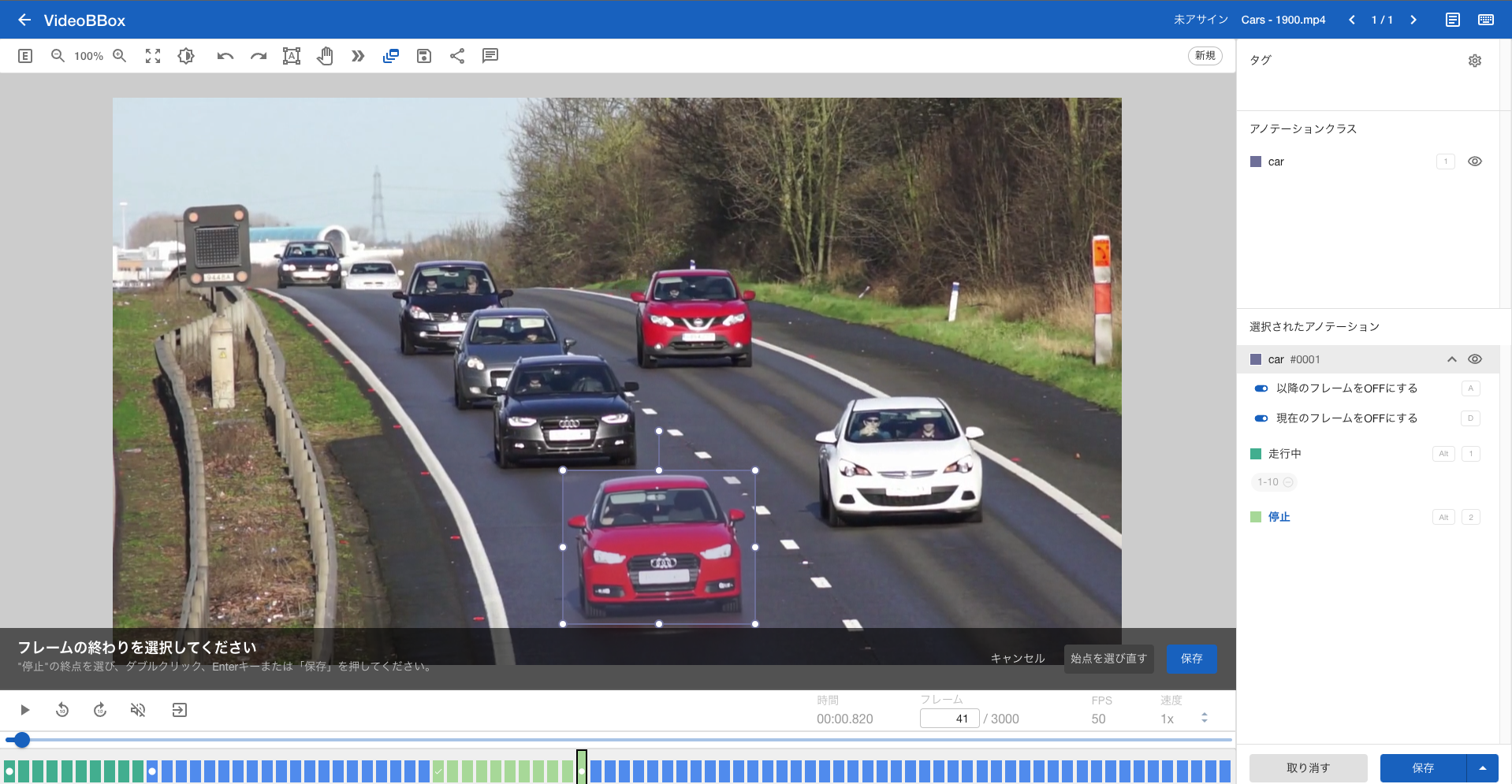Toggle visibility of the car class
The width and height of the screenshot is (1512, 784).
(x=1475, y=162)
